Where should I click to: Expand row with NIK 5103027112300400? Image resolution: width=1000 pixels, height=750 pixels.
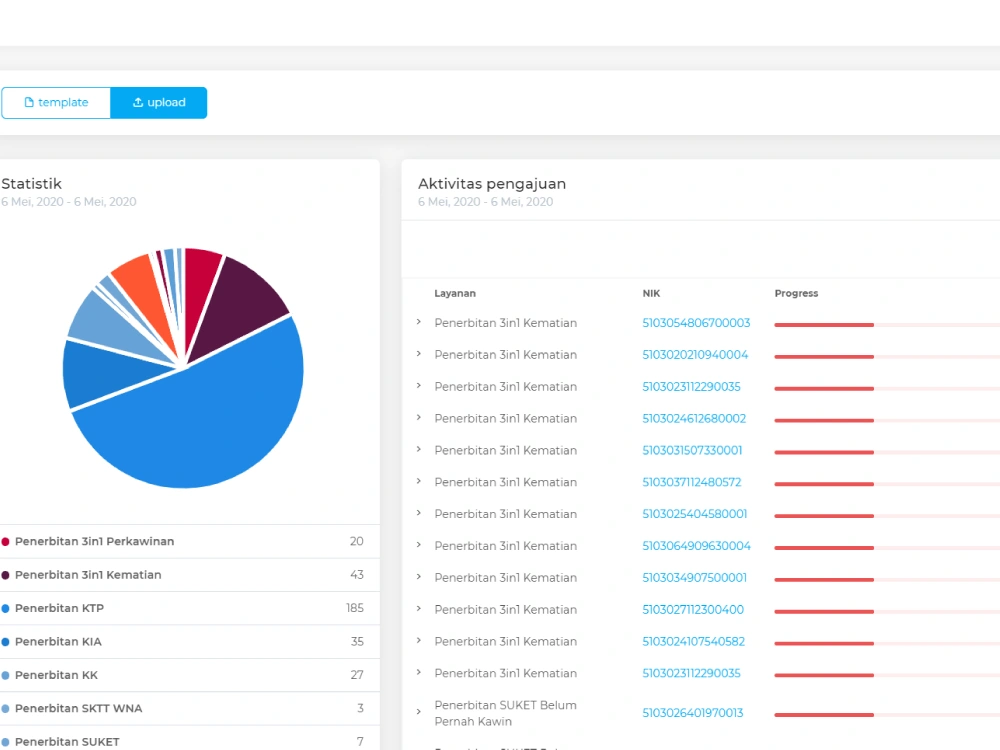point(418,609)
